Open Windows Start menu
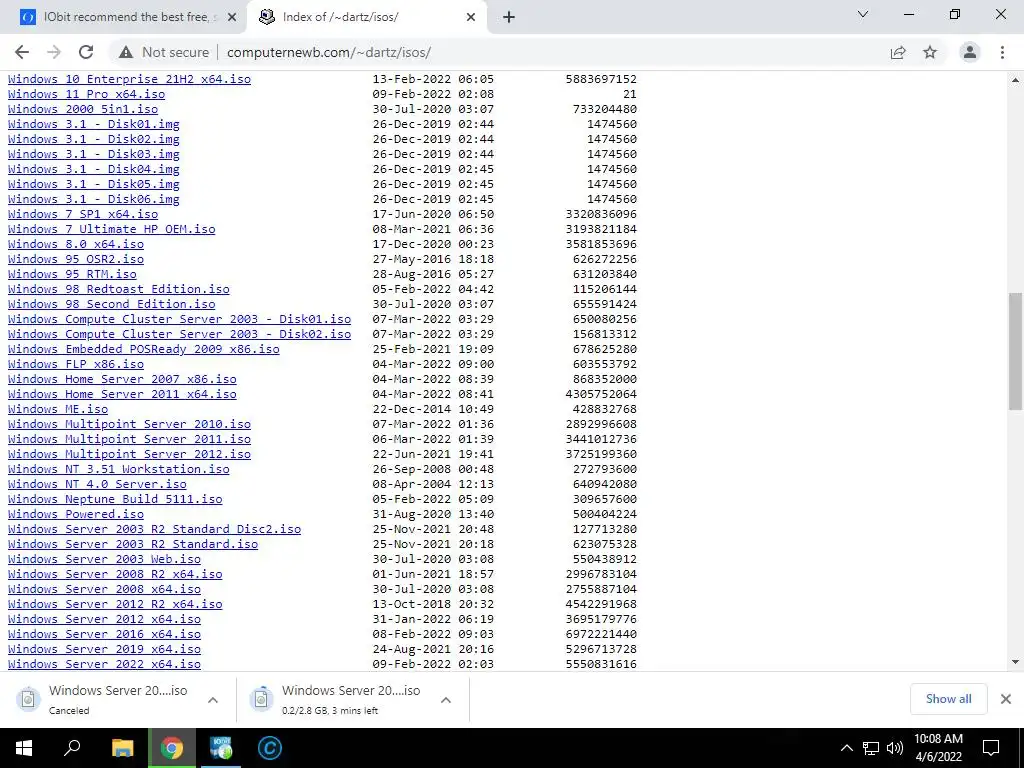This screenshot has height=768, width=1024. [x=24, y=748]
